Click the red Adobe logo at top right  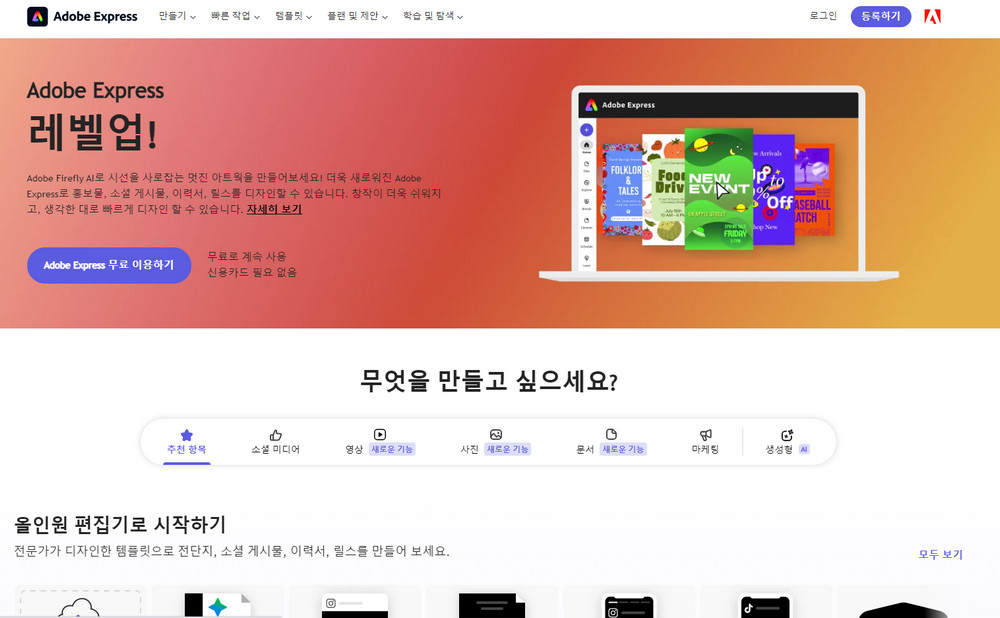pyautogui.click(x=932, y=17)
